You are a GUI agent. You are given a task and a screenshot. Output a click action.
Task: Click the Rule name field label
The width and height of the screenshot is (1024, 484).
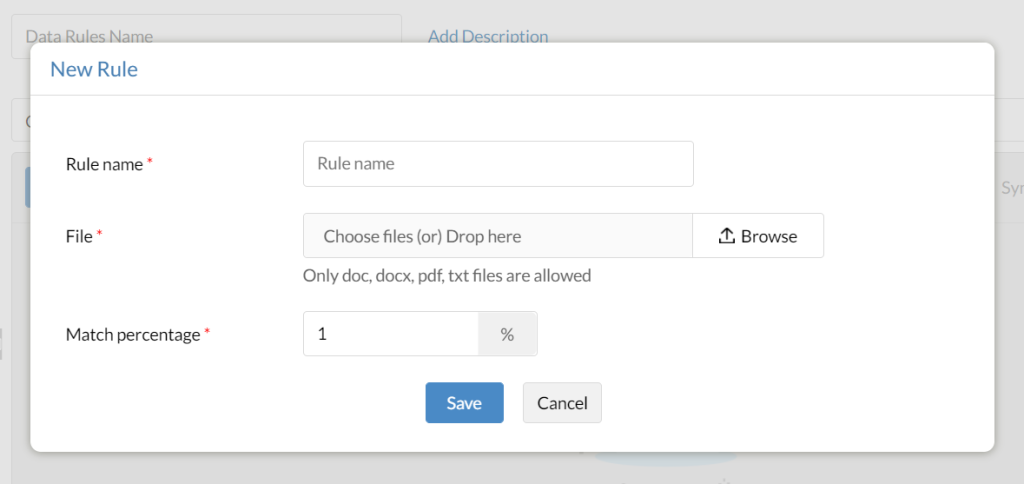click(x=104, y=164)
